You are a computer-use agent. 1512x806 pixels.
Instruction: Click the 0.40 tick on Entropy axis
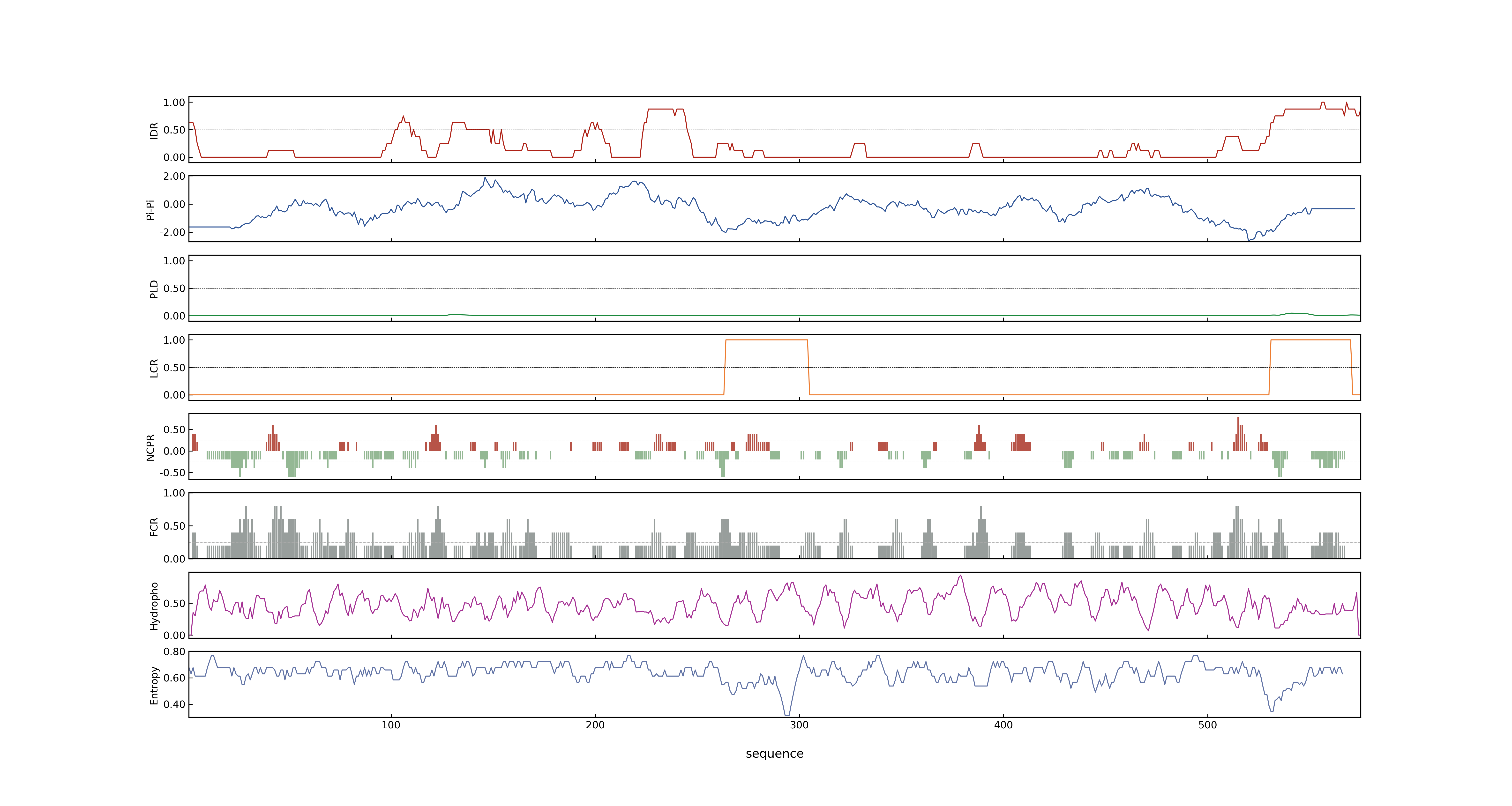pos(174,704)
